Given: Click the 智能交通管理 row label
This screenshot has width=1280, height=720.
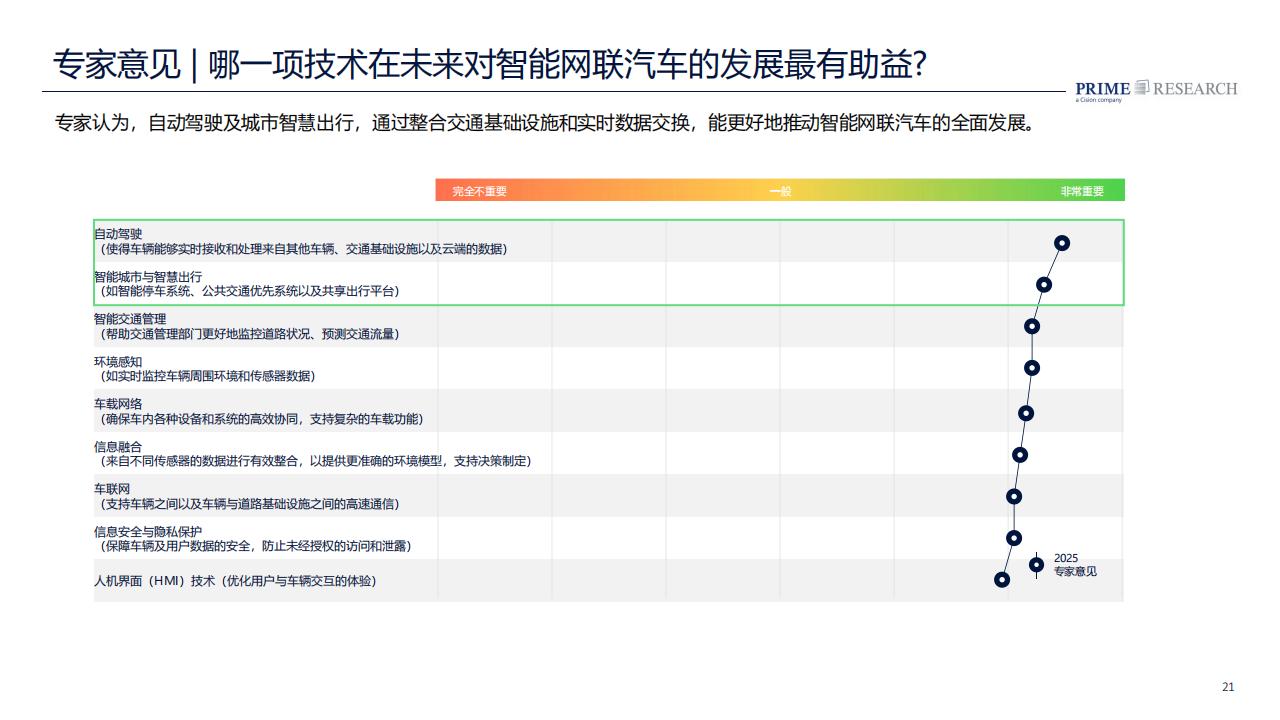Looking at the screenshot, I should click(130, 319).
